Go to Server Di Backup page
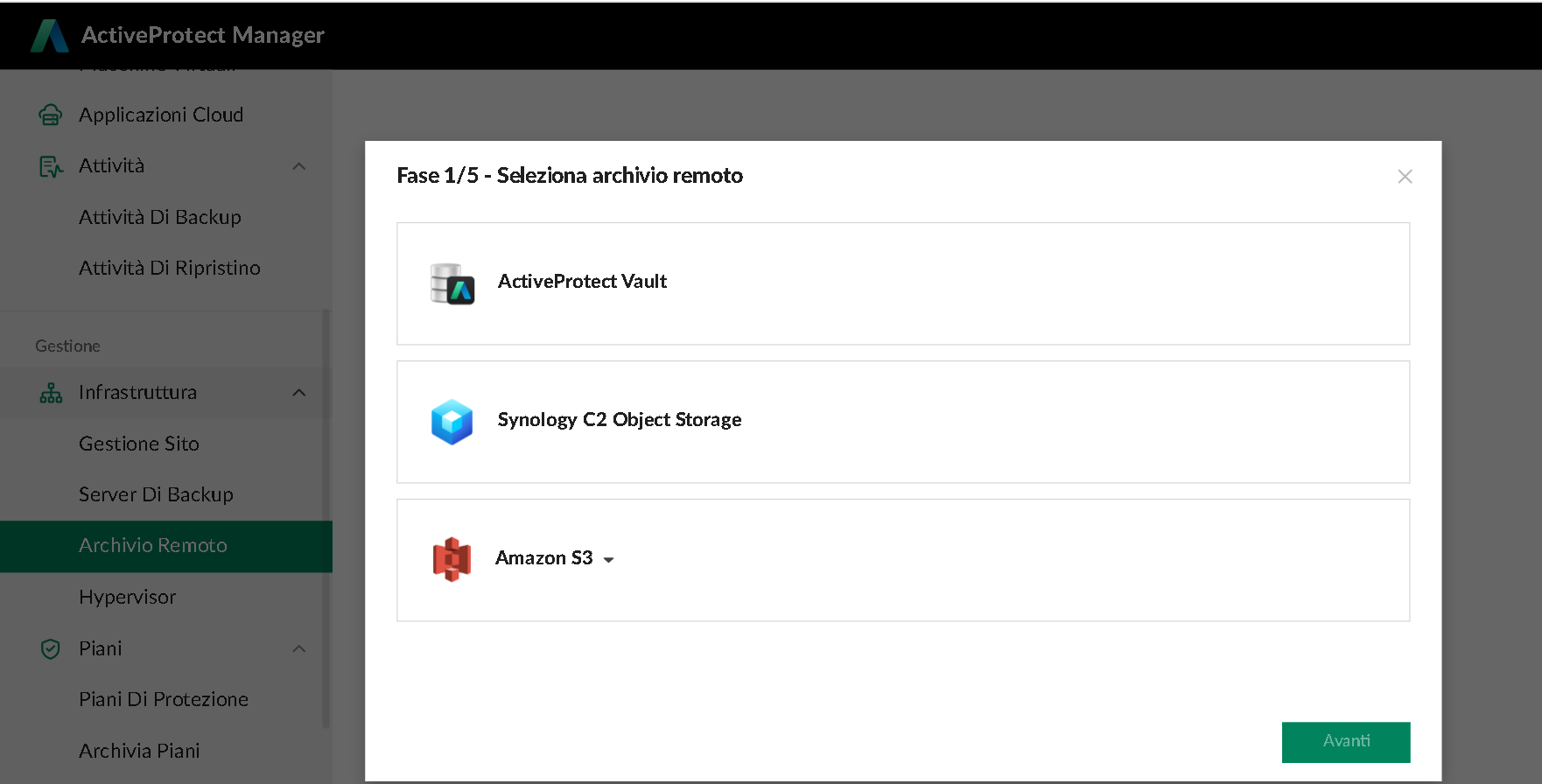1542x784 pixels. click(x=156, y=494)
